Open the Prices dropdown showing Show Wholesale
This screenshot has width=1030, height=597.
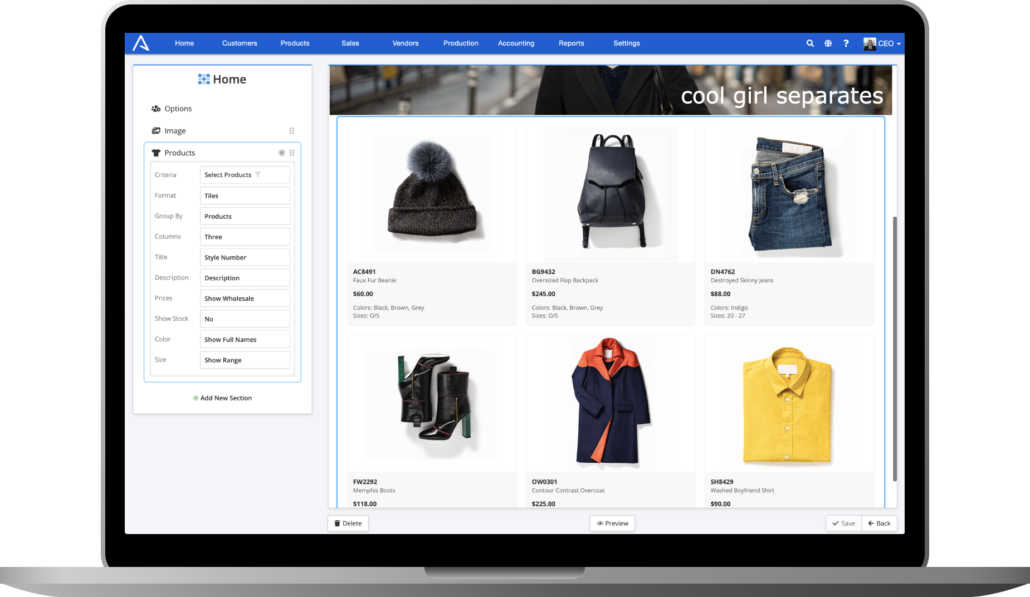(x=245, y=298)
